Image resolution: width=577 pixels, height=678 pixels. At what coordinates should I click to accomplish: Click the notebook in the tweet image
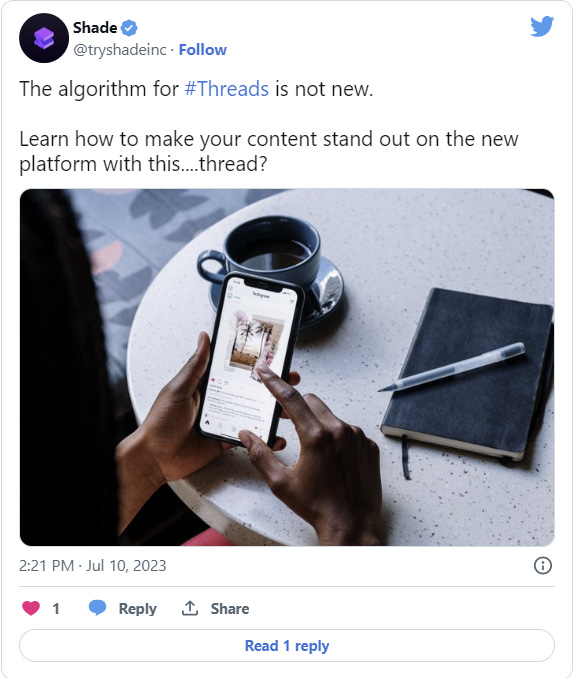[x=467, y=374]
